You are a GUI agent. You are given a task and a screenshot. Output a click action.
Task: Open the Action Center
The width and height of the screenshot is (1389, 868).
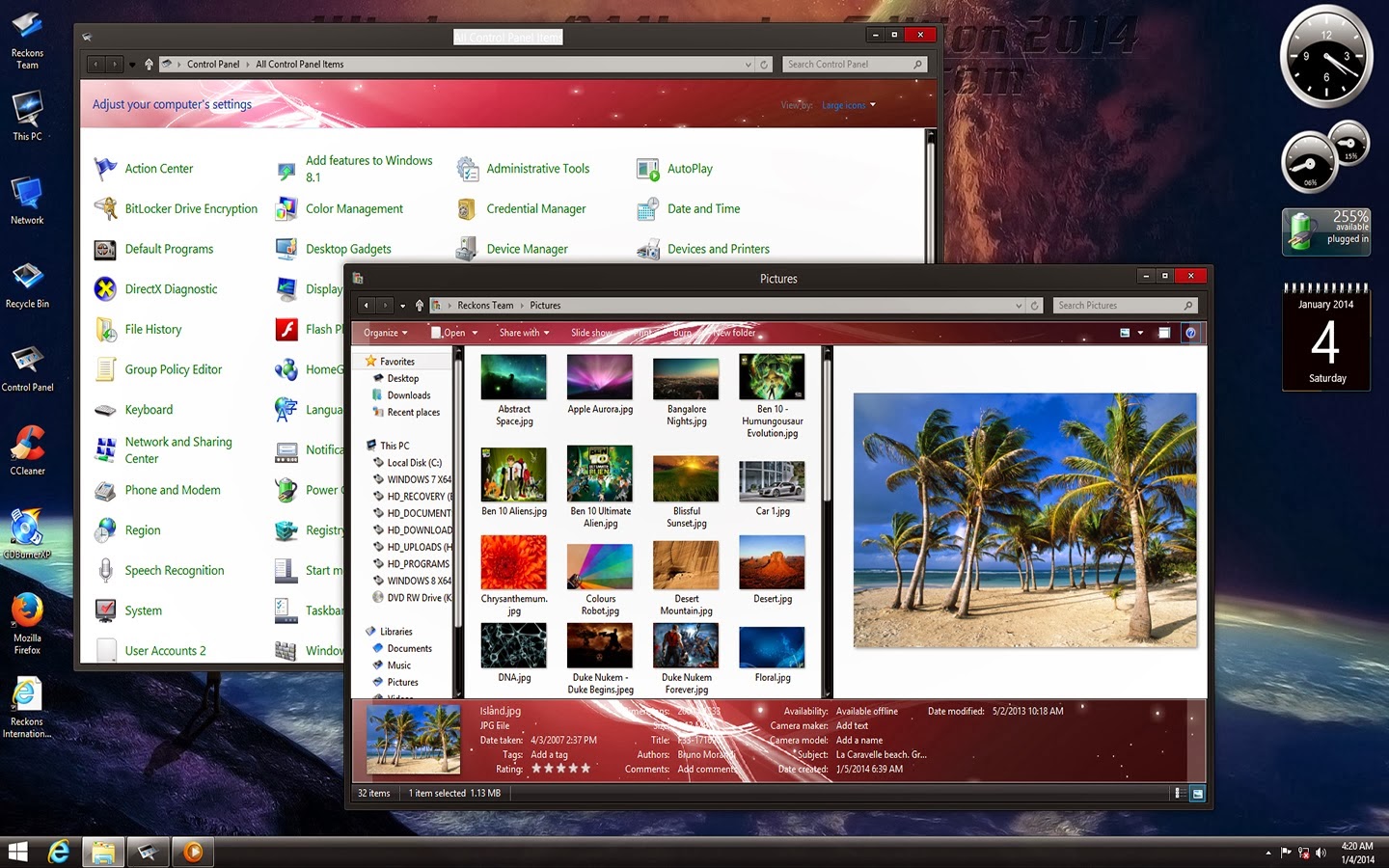click(x=157, y=168)
